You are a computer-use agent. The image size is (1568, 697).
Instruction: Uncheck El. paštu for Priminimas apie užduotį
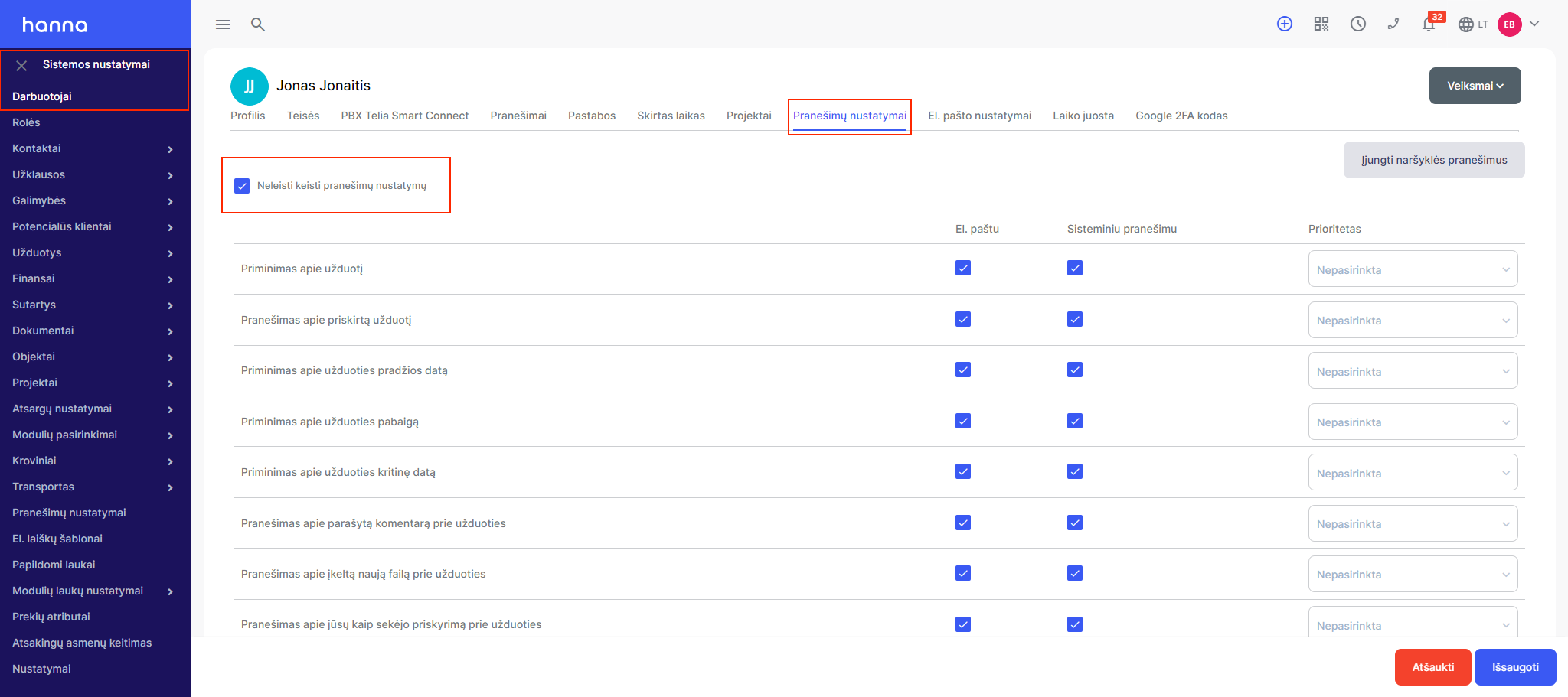963,268
